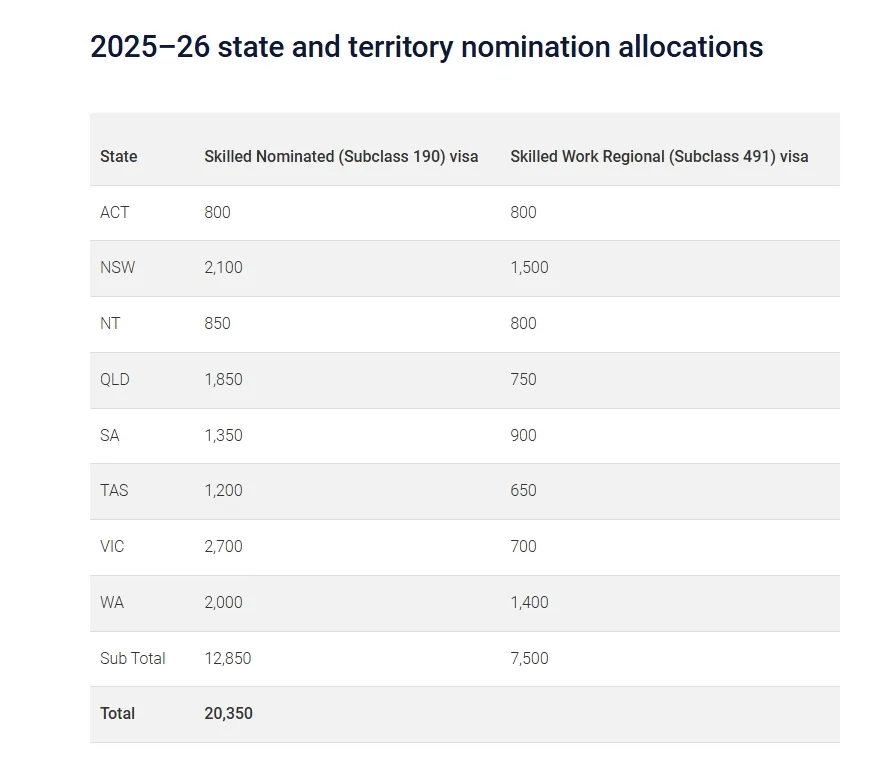Click the TAS row label

(114, 491)
